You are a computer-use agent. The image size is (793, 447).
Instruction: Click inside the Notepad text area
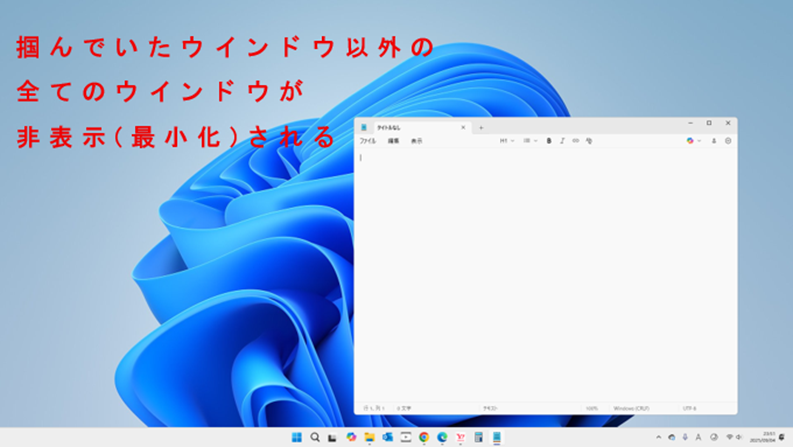(545, 275)
